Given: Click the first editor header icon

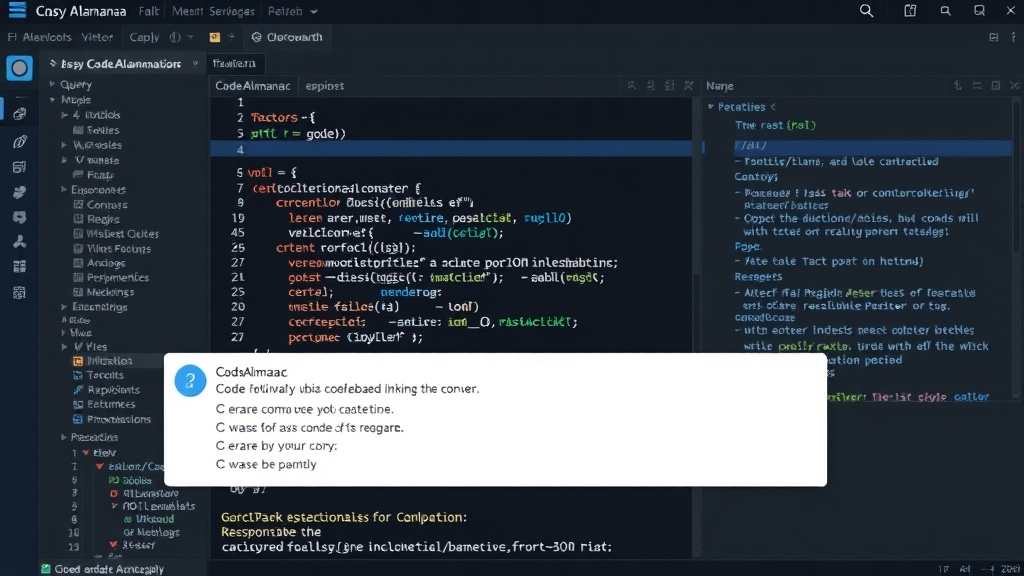Looking at the screenshot, I should click(x=632, y=86).
